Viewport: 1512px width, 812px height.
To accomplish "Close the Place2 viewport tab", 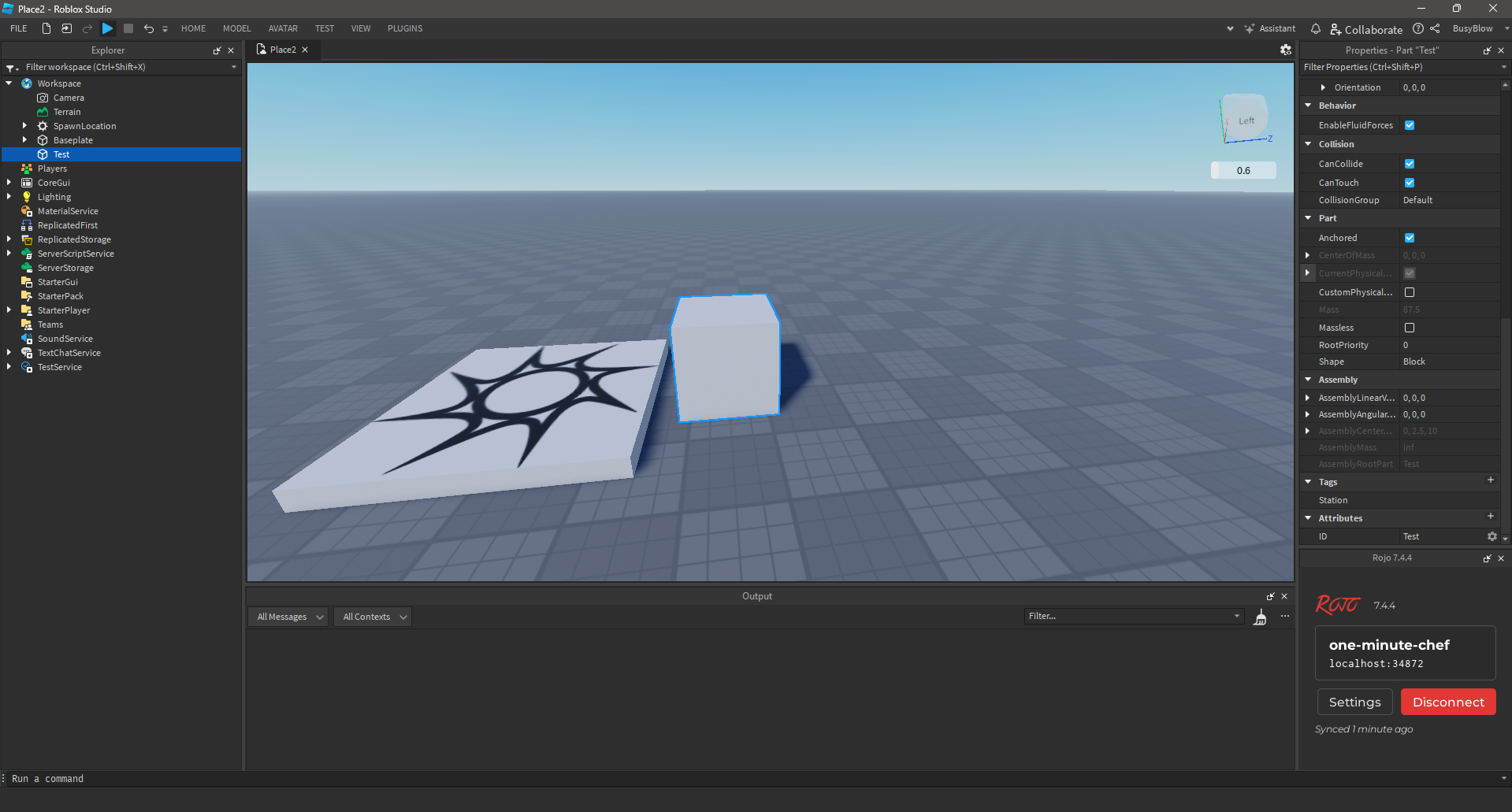I will [x=305, y=50].
